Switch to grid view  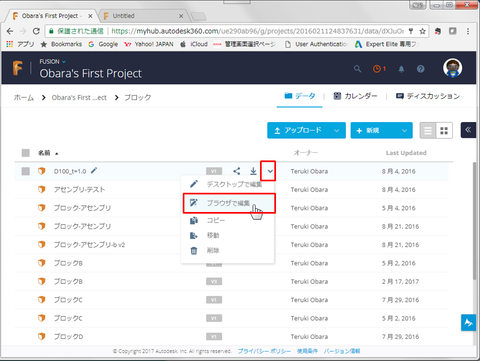(x=444, y=131)
